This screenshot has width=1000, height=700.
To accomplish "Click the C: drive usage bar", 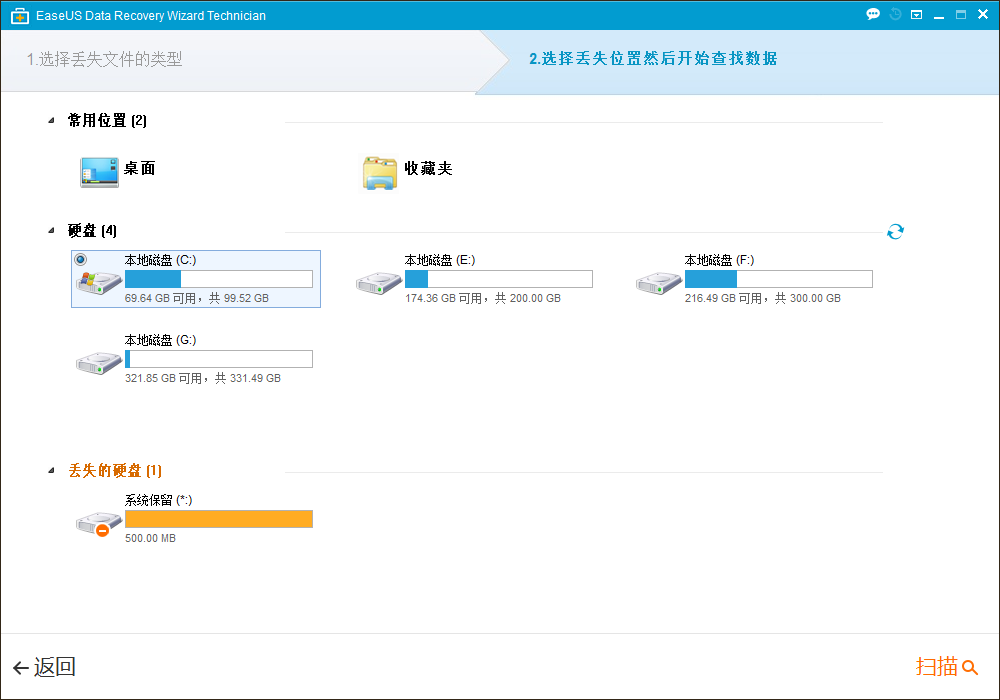I will pyautogui.click(x=219, y=279).
